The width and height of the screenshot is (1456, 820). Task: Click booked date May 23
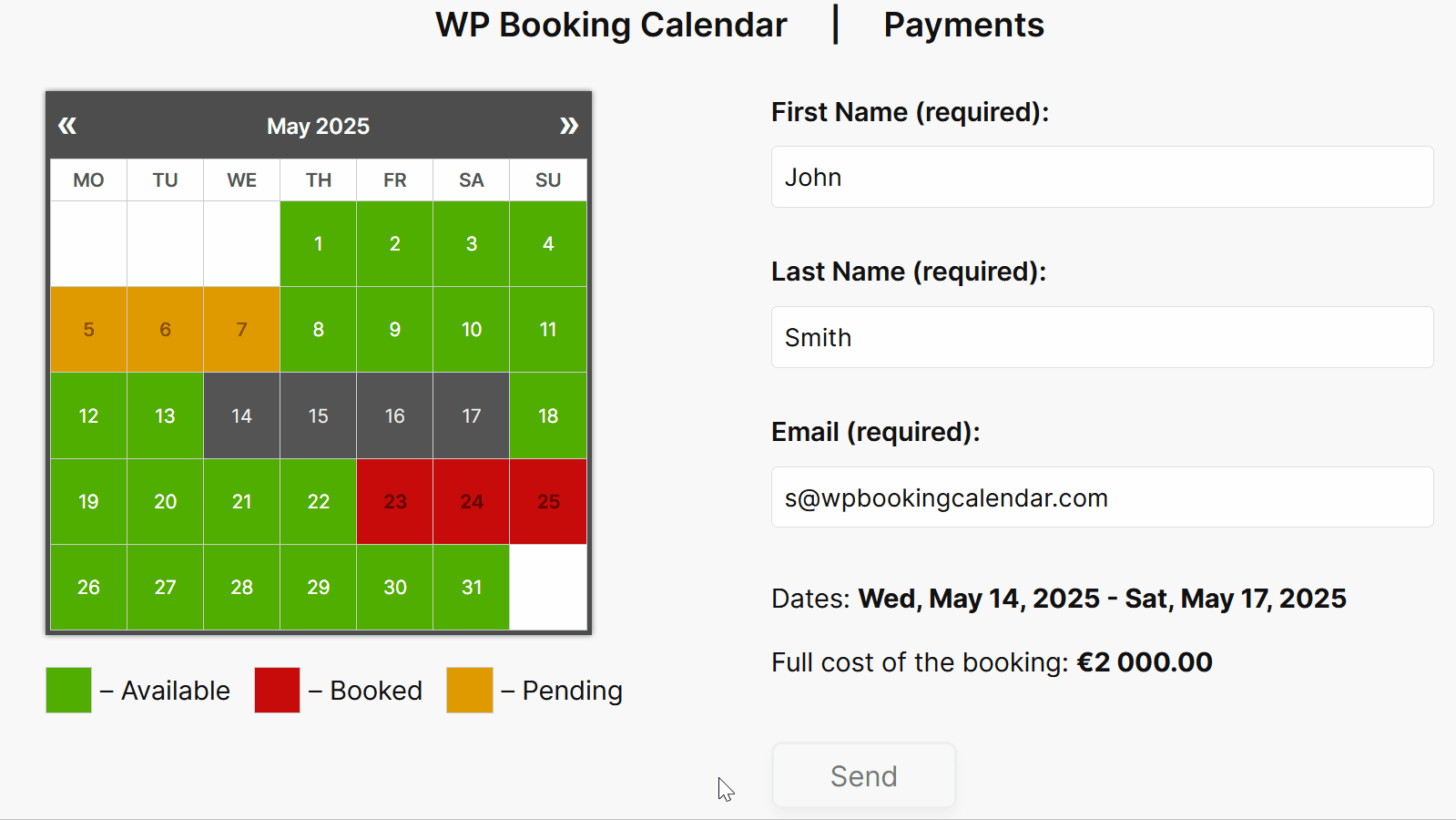coord(394,501)
